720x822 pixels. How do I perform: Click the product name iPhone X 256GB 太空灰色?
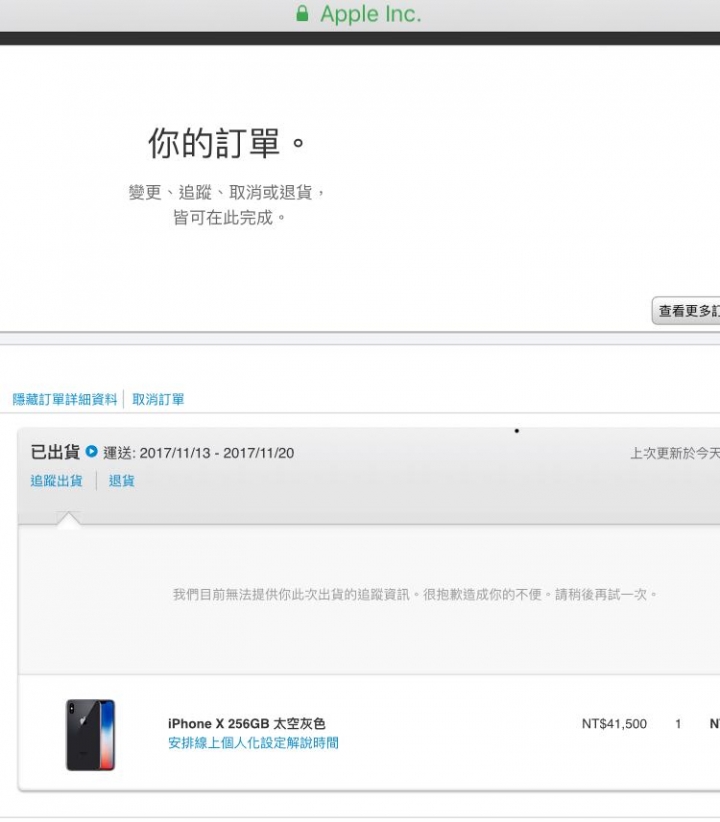click(x=246, y=723)
